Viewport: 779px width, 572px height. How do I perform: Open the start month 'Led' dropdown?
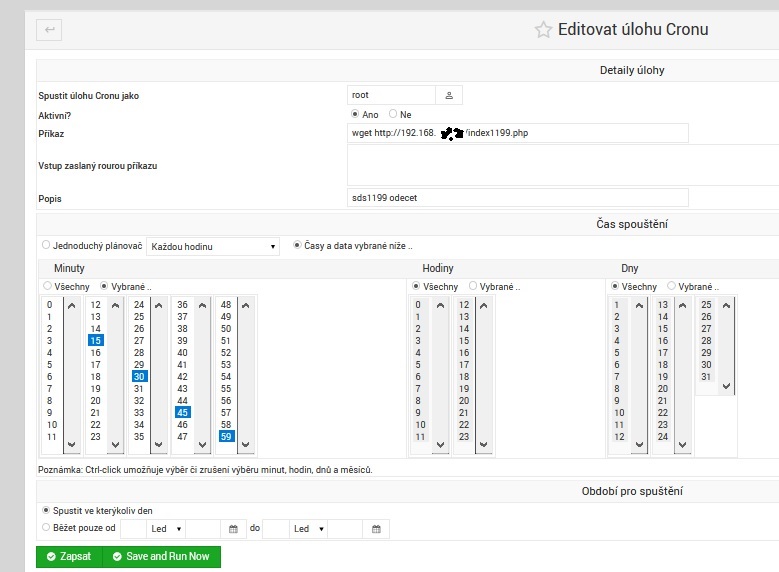(x=165, y=529)
